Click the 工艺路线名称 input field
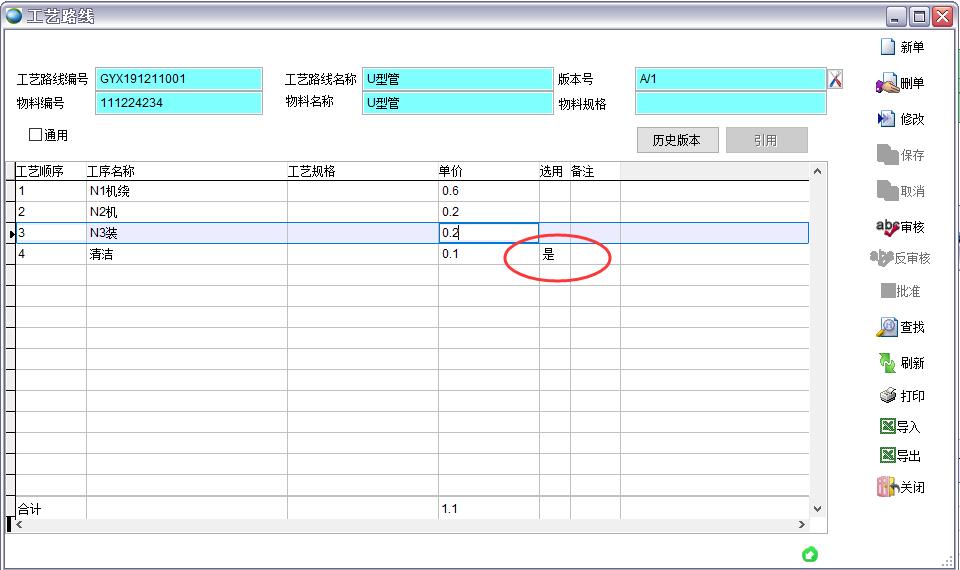This screenshot has width=960, height=570. tap(457, 79)
